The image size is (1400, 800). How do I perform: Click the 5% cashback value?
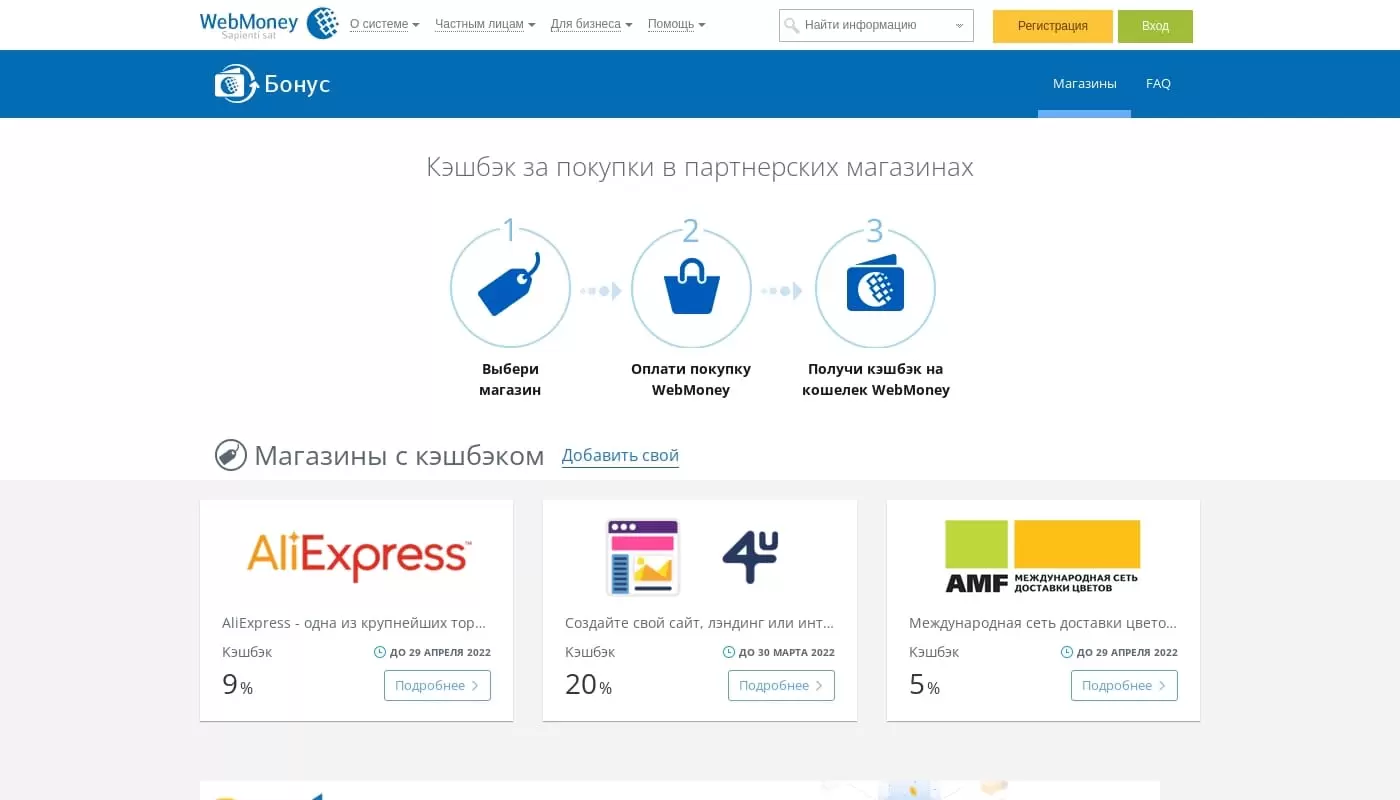click(x=924, y=685)
